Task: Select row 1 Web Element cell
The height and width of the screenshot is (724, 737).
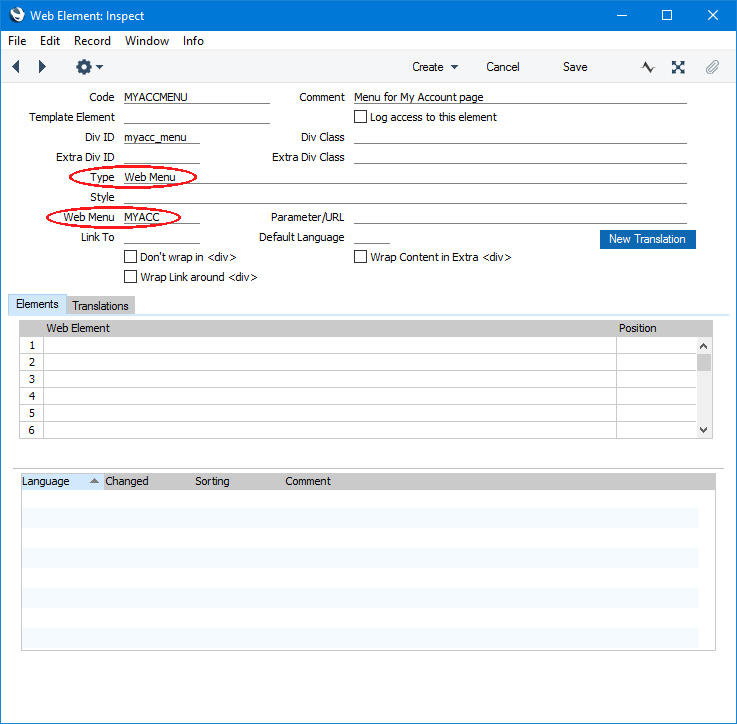Action: click(329, 345)
